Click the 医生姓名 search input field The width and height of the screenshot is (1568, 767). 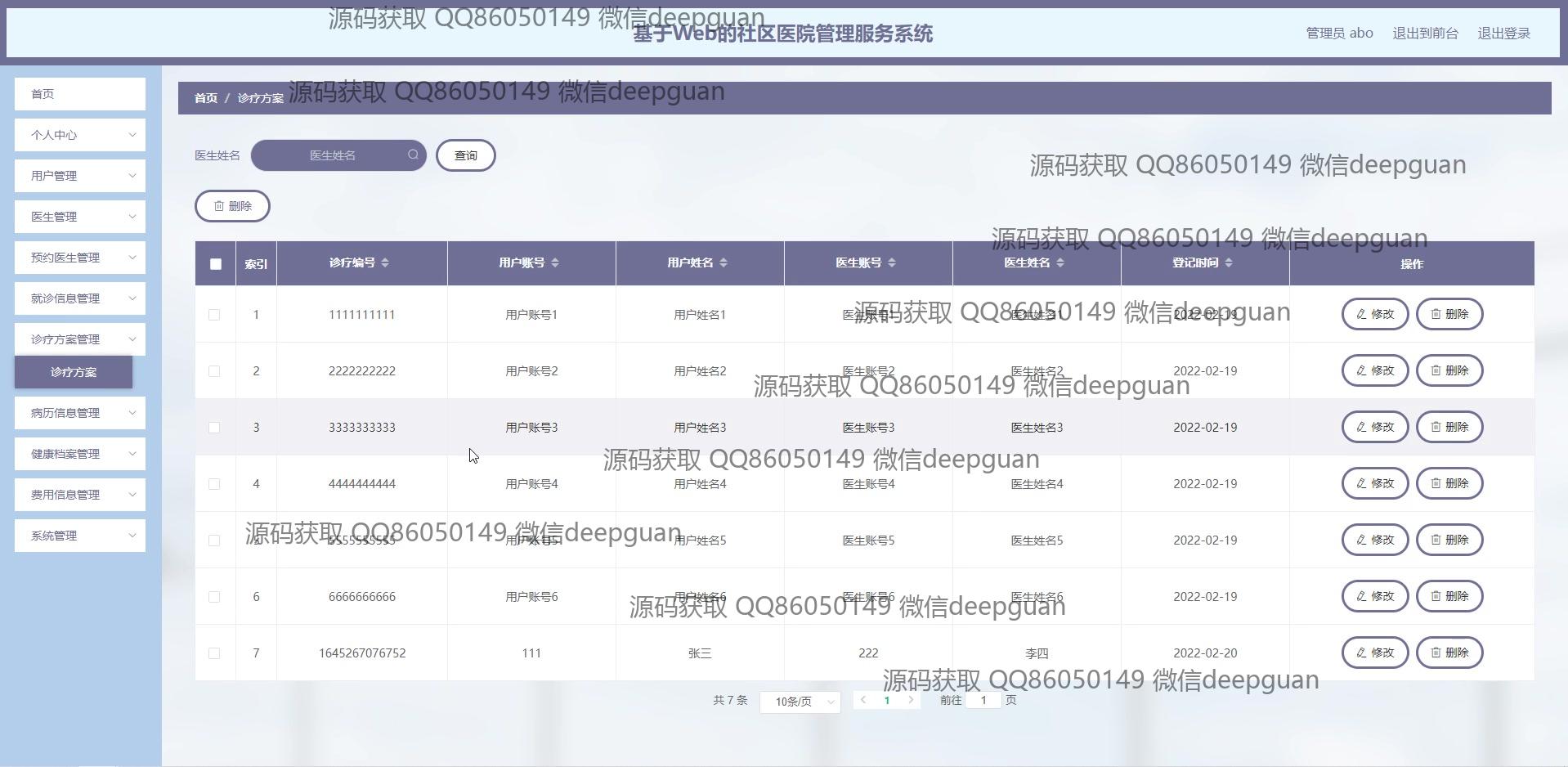click(333, 155)
